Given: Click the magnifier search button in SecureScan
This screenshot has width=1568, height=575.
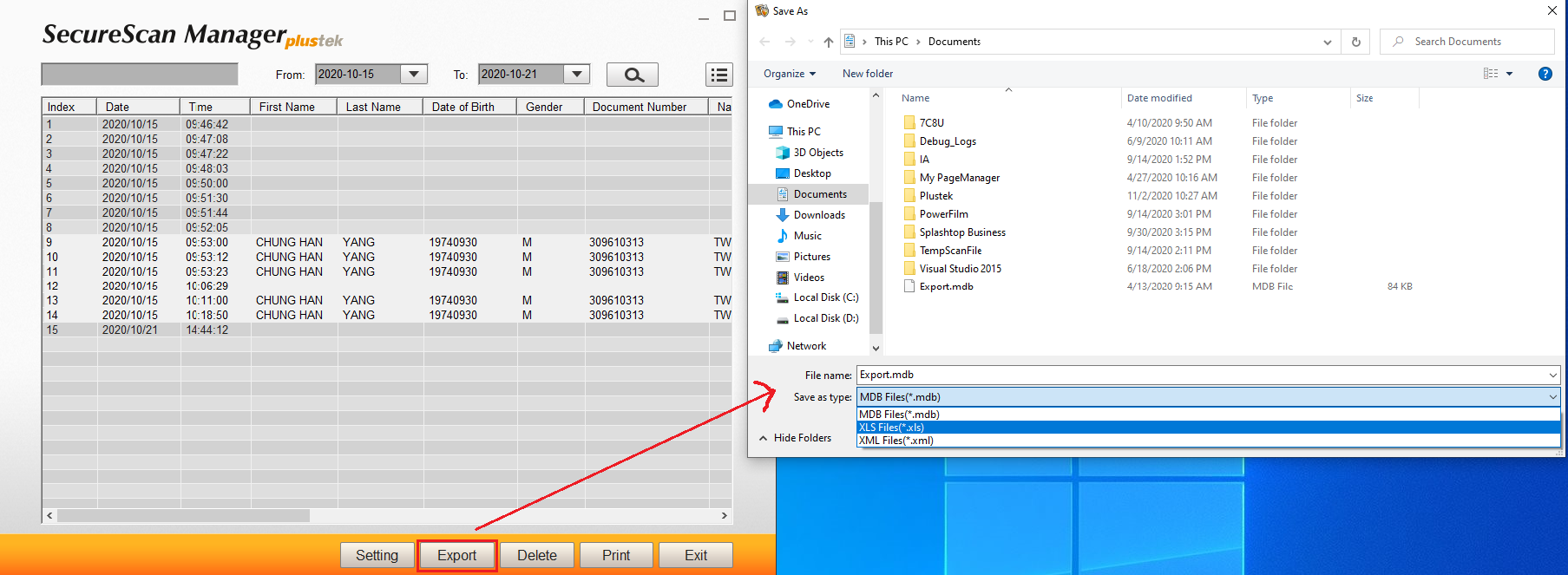Looking at the screenshot, I should pos(632,75).
